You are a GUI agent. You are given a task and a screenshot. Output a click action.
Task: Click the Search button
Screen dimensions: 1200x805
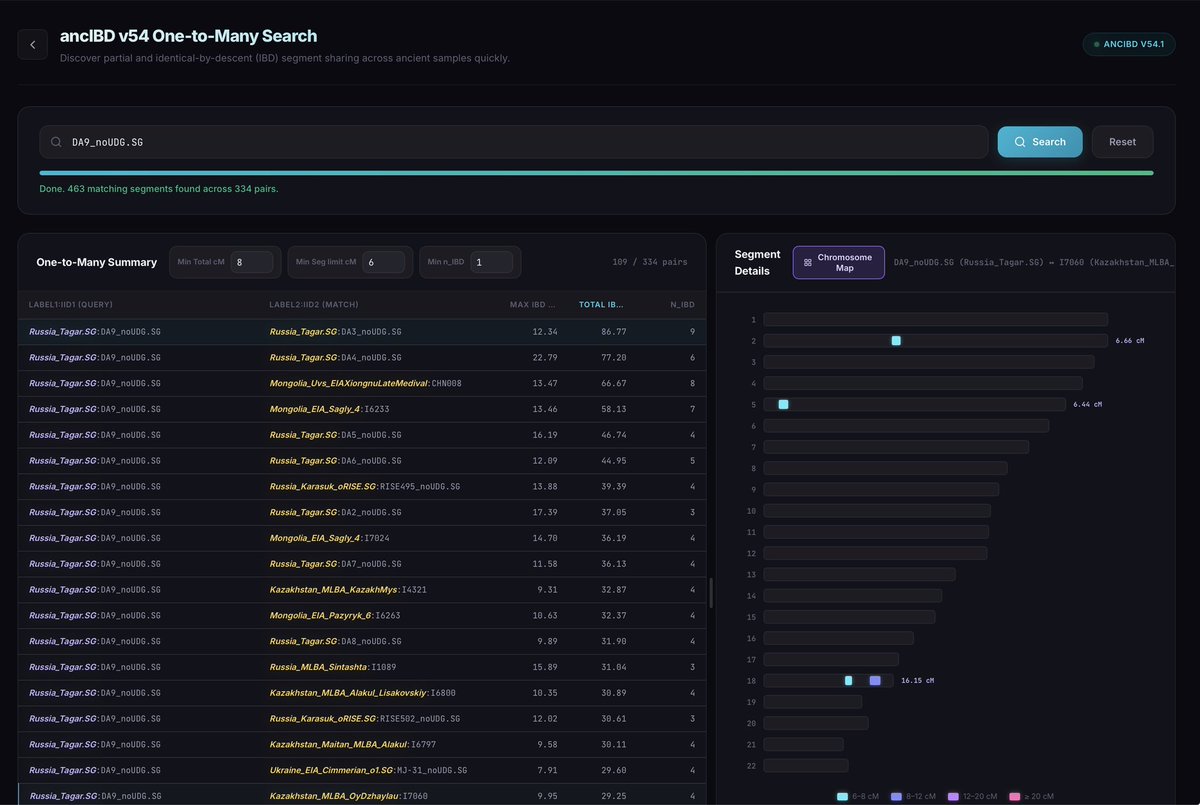[x=1040, y=142]
